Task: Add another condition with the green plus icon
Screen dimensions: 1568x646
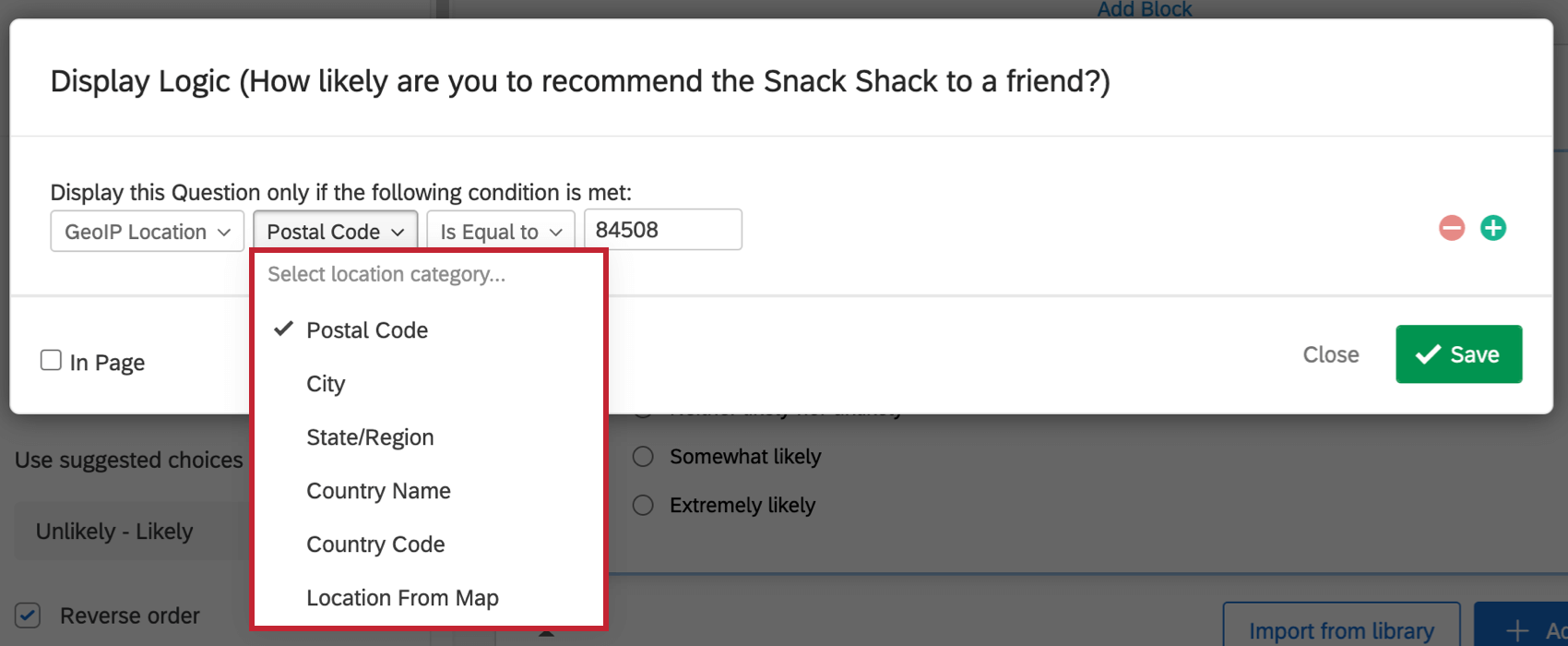Action: pos(1493,228)
